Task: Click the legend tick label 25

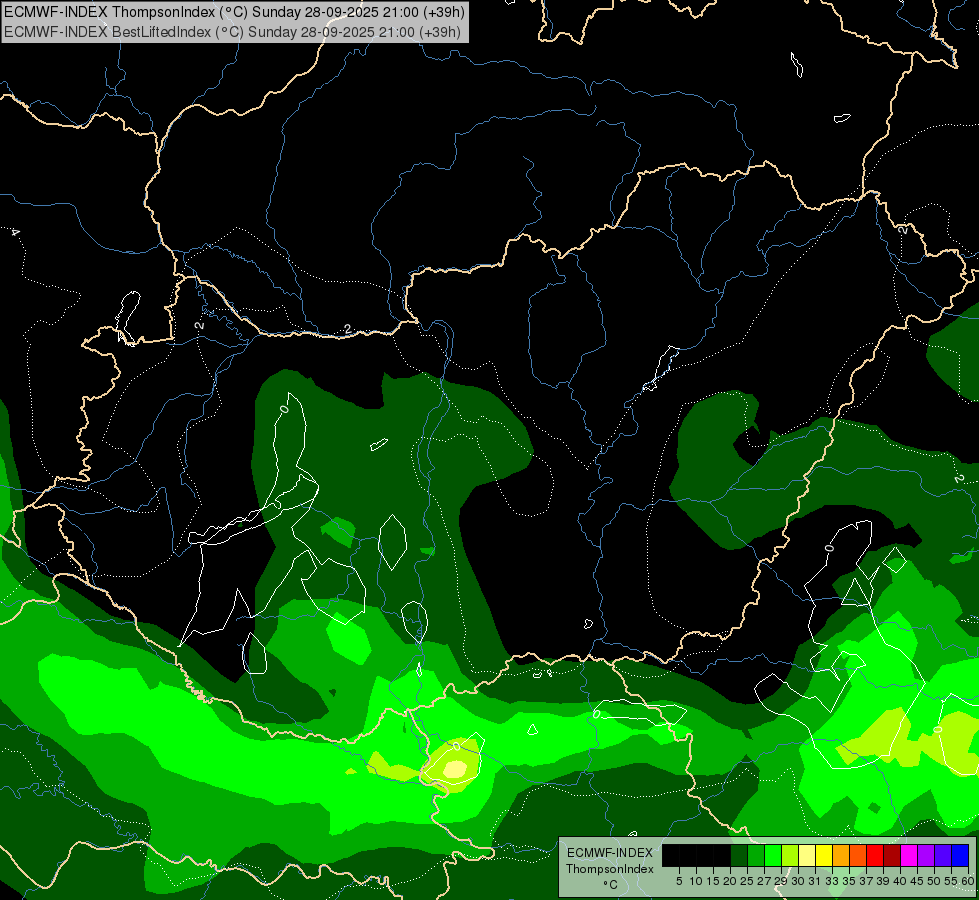Action: coord(747,881)
